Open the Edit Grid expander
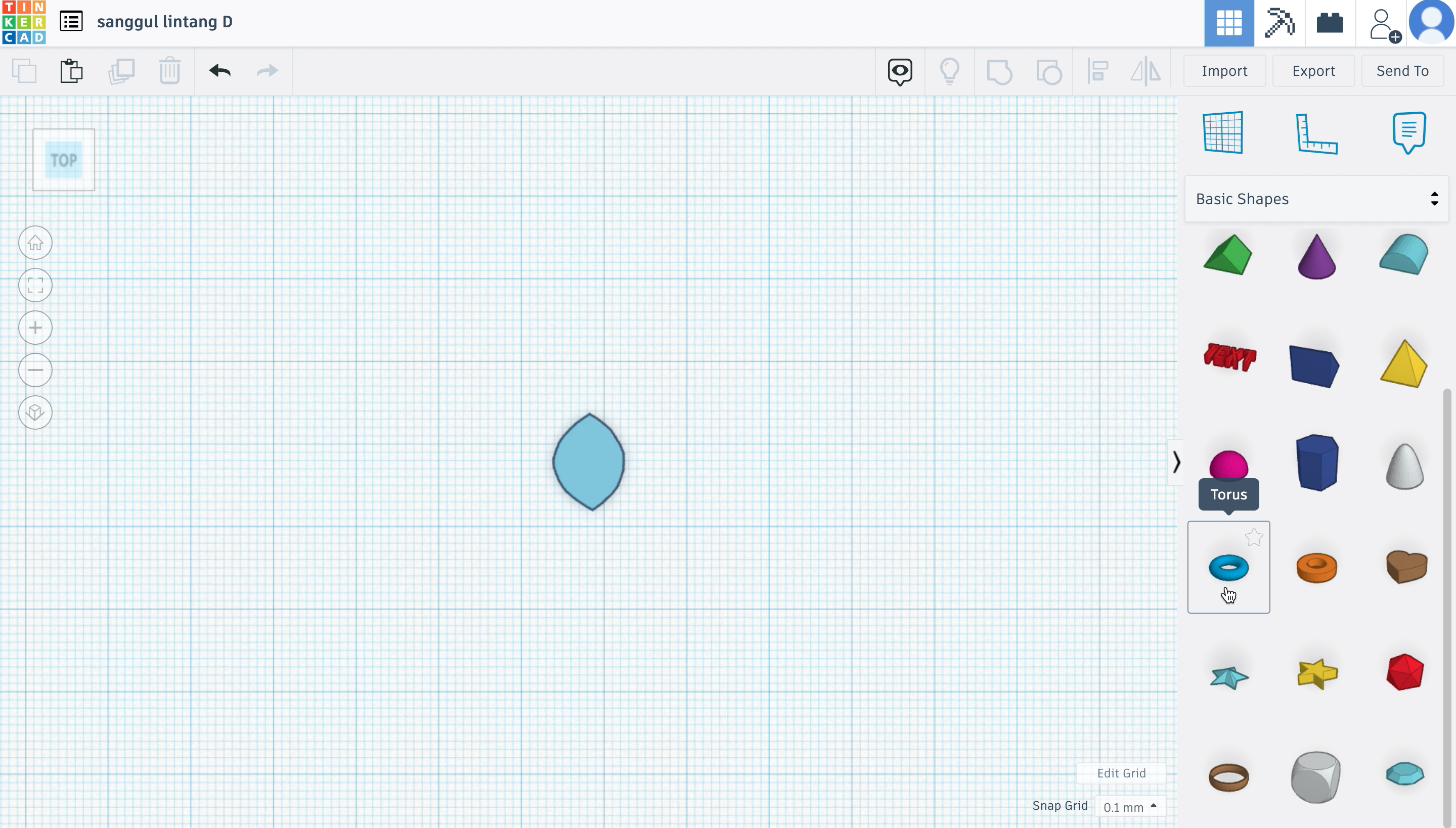1456x828 pixels. point(1122,773)
